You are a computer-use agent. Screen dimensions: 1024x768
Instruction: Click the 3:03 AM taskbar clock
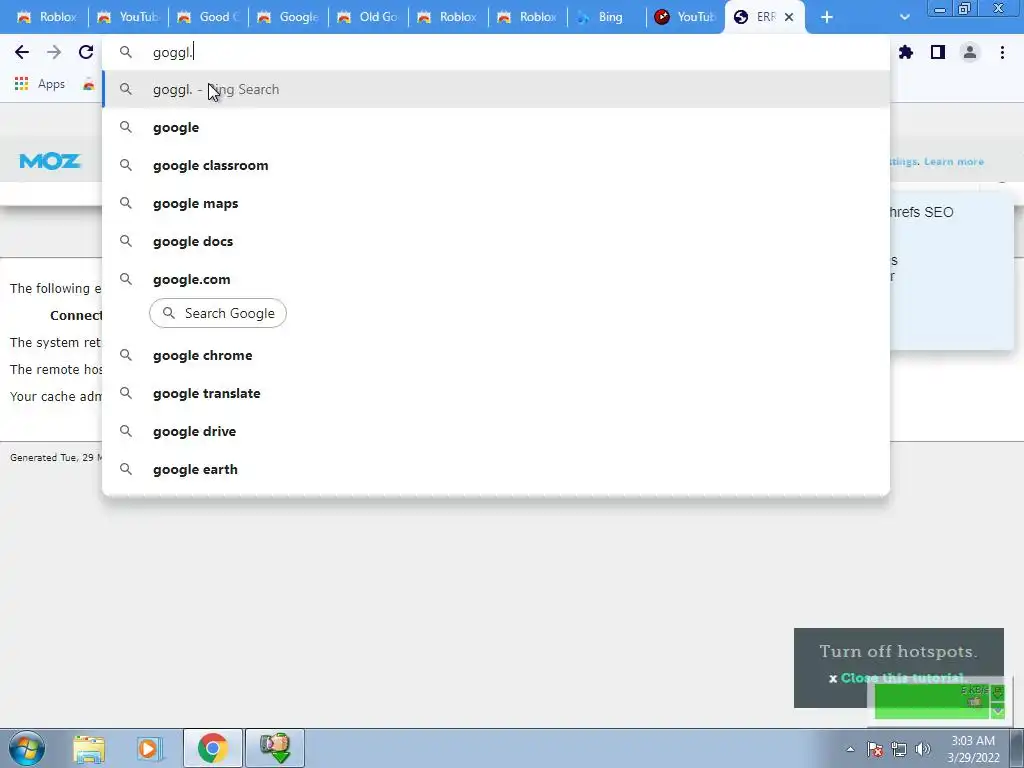(x=973, y=749)
